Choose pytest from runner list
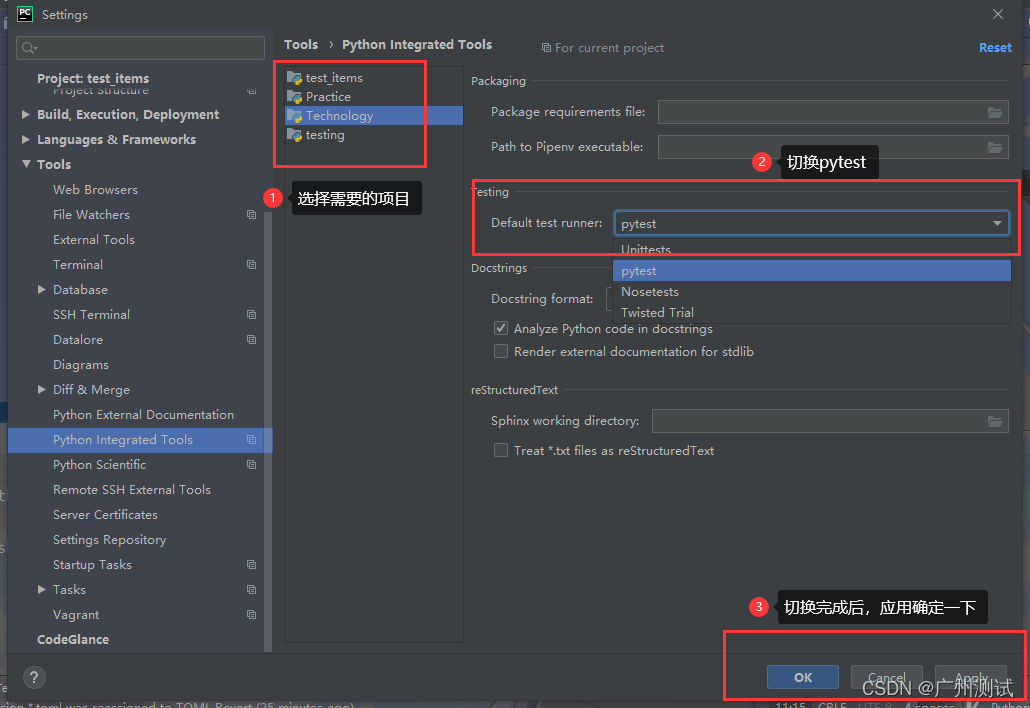 point(812,271)
